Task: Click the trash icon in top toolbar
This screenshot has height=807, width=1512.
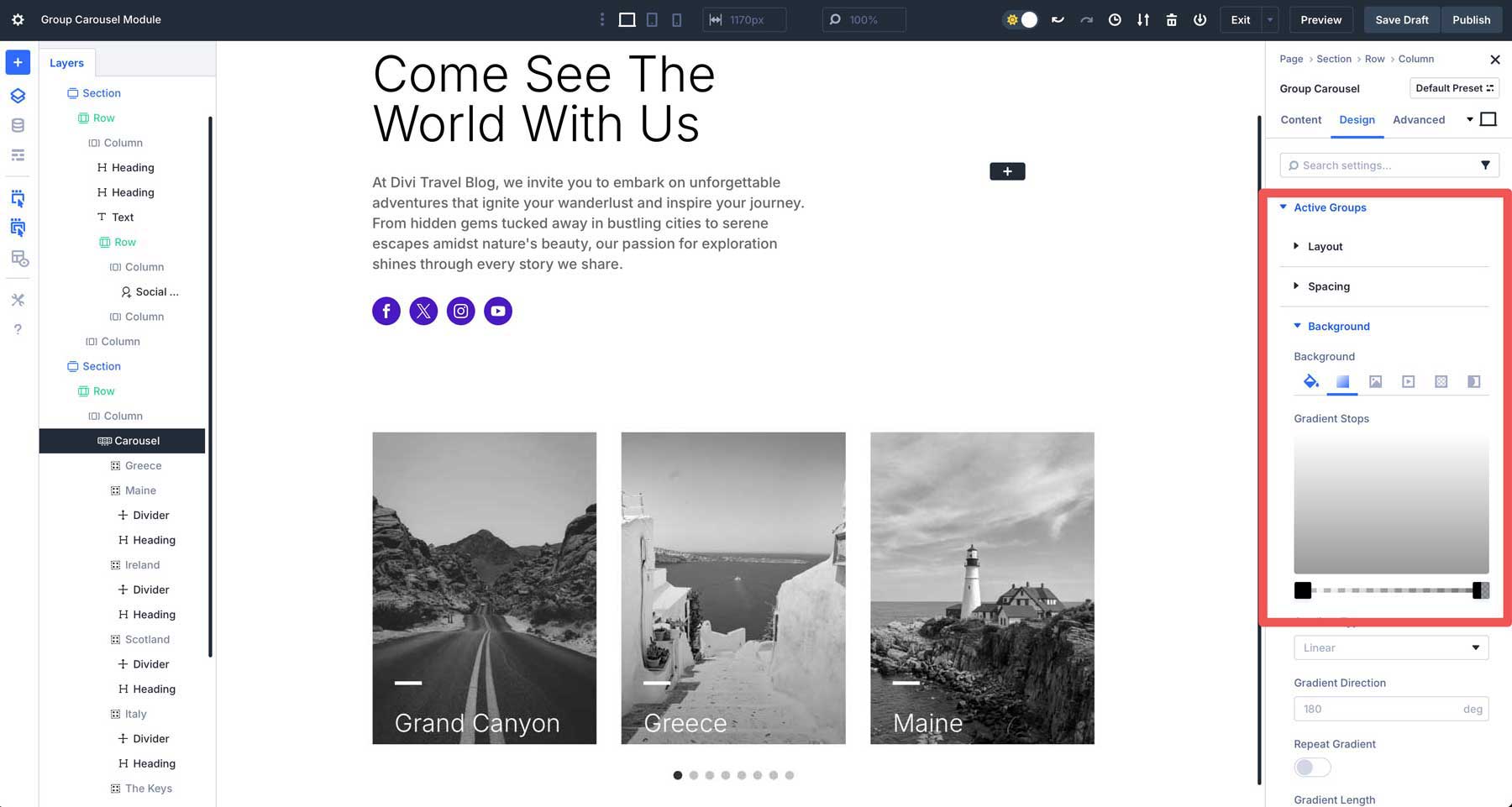Action: pos(1171,19)
